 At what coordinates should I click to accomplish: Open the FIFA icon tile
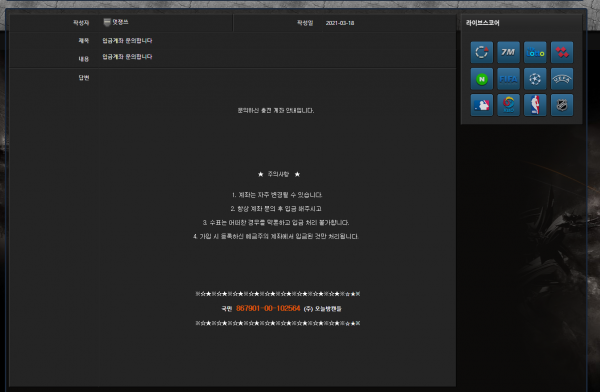pyautogui.click(x=508, y=79)
